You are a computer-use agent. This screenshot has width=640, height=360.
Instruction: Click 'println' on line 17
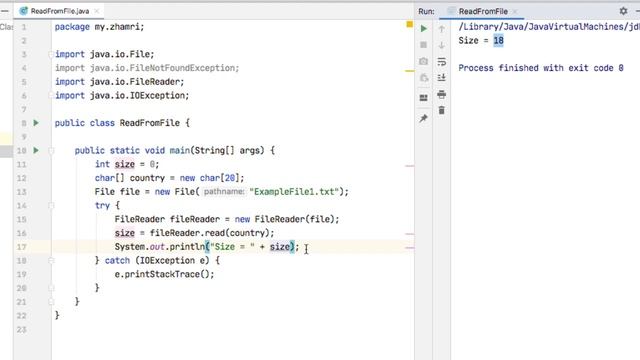(187, 247)
